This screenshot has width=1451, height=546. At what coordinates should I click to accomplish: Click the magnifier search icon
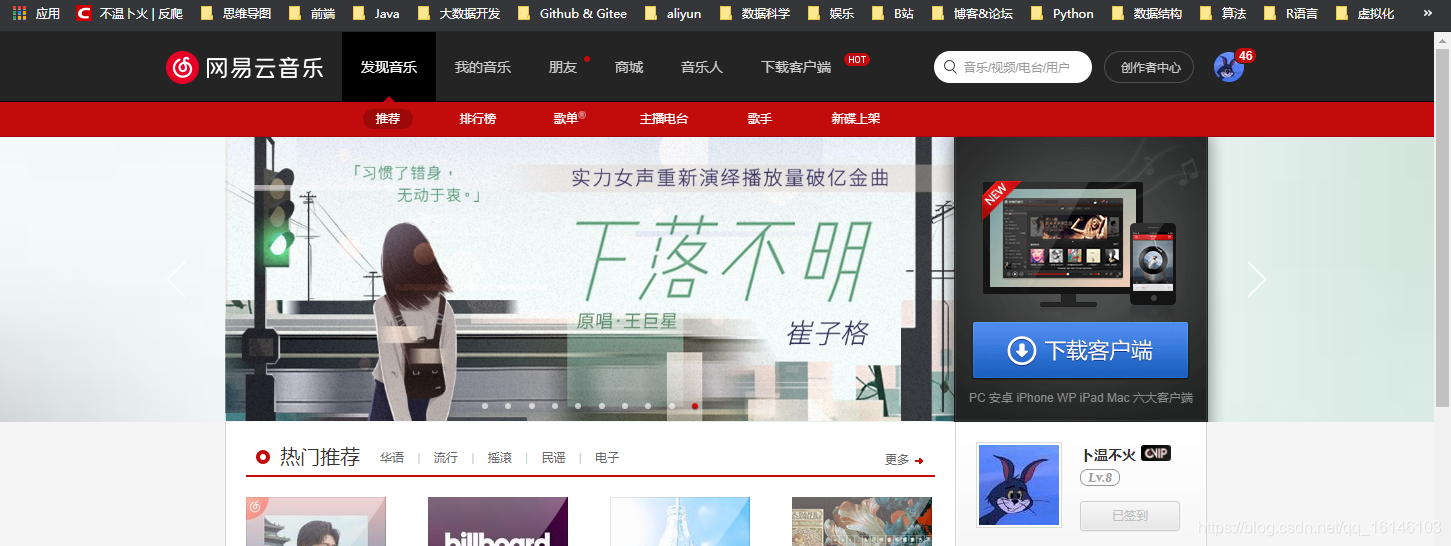(x=949, y=68)
